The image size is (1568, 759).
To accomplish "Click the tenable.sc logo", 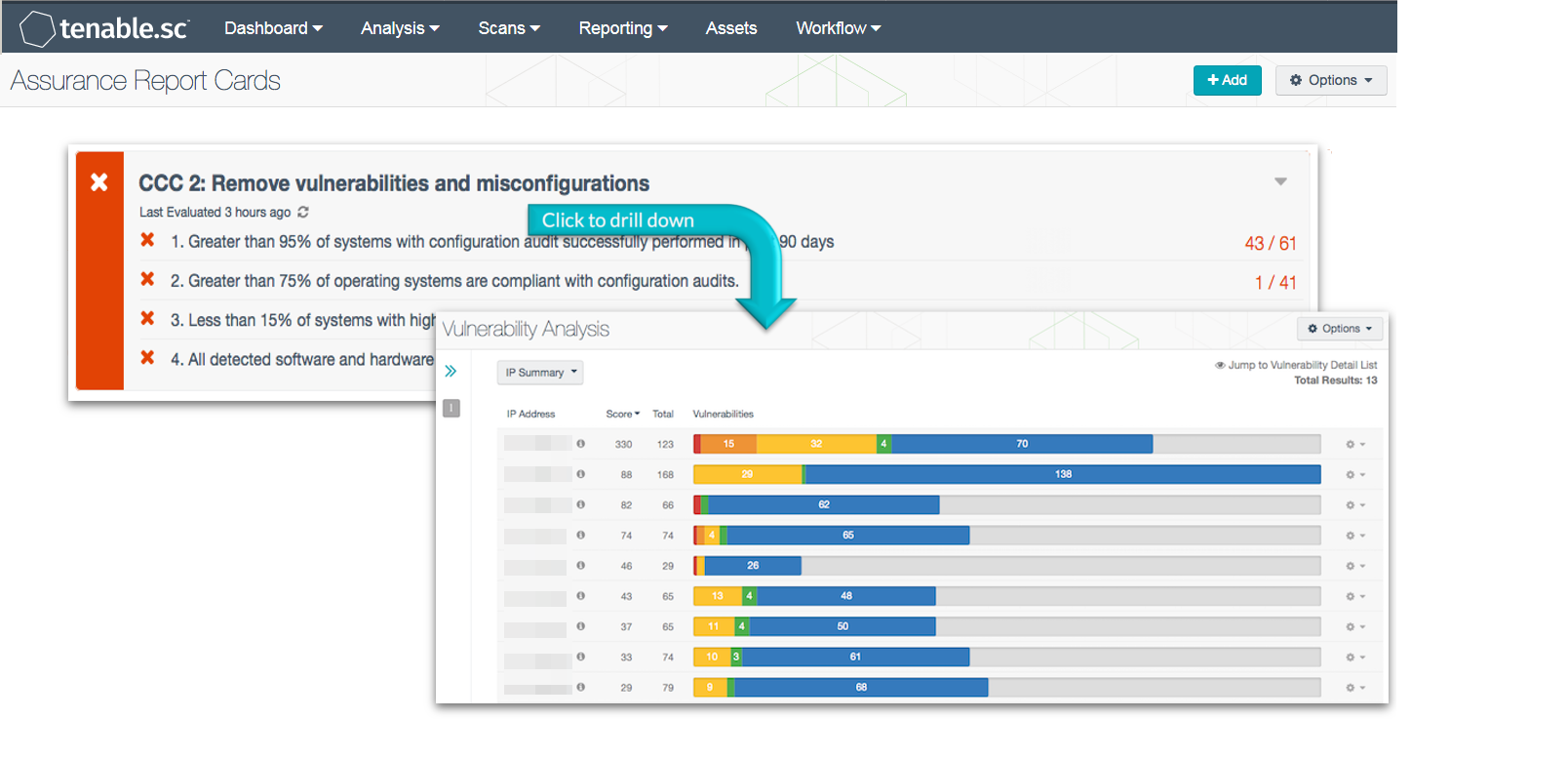I will click(104, 28).
